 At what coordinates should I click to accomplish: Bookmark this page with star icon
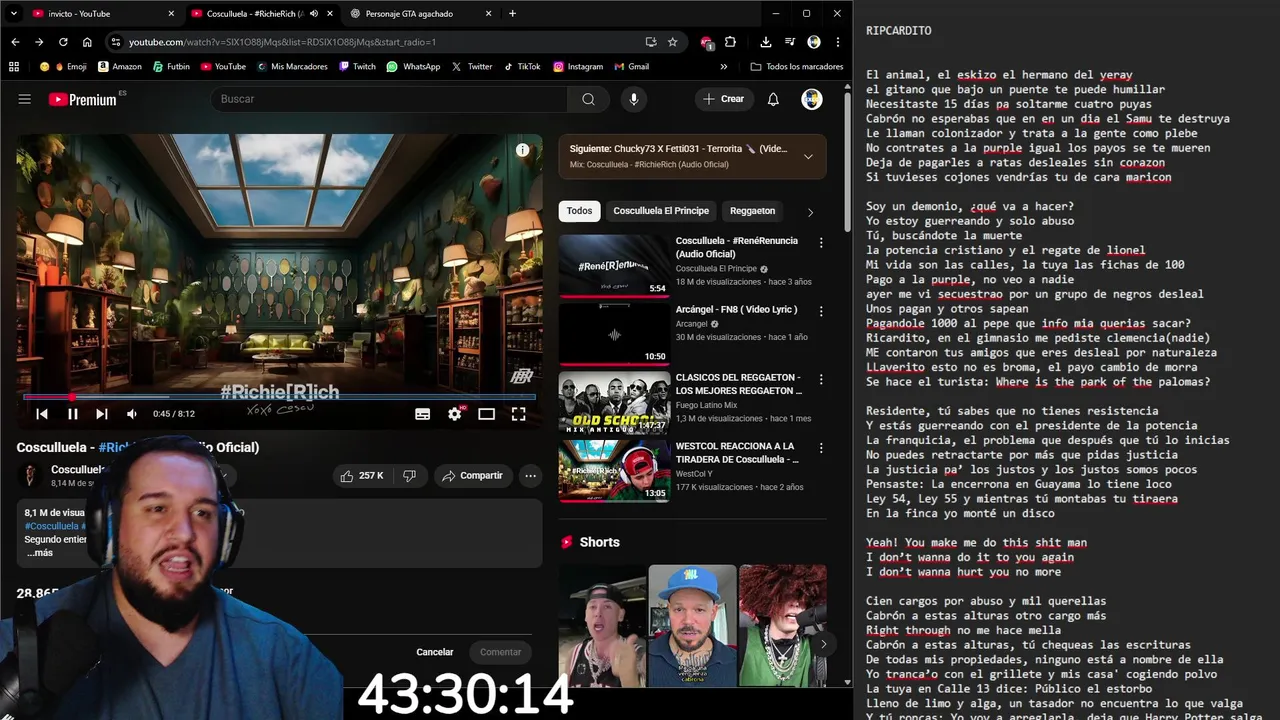pos(673,42)
